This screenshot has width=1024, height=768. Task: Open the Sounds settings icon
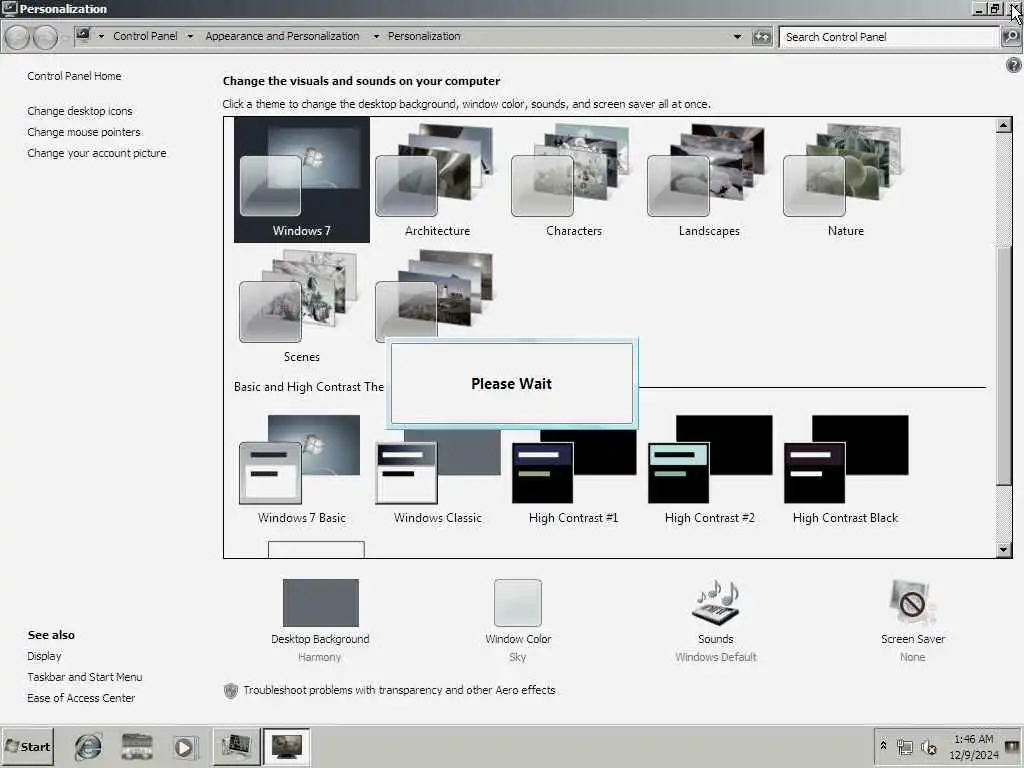point(715,603)
